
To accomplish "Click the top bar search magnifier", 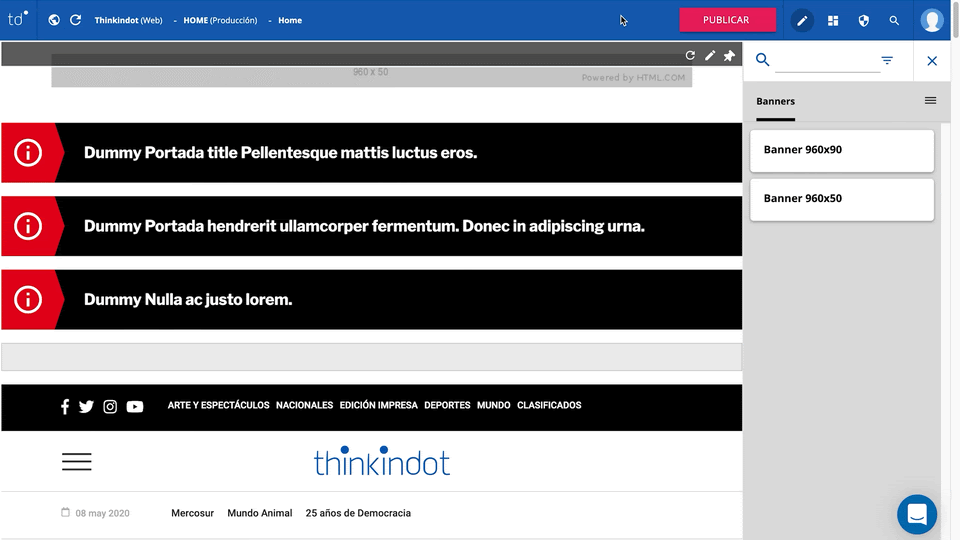I will click(x=894, y=20).
